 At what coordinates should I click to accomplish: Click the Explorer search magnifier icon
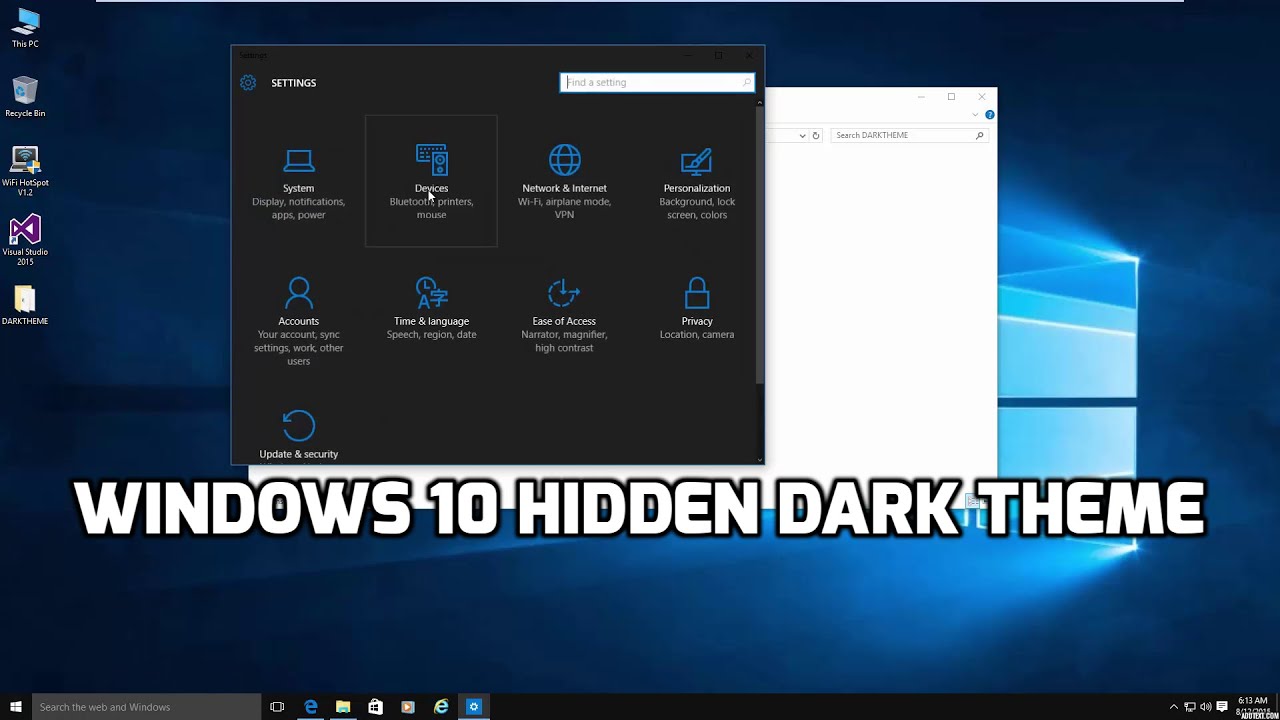[x=979, y=135]
